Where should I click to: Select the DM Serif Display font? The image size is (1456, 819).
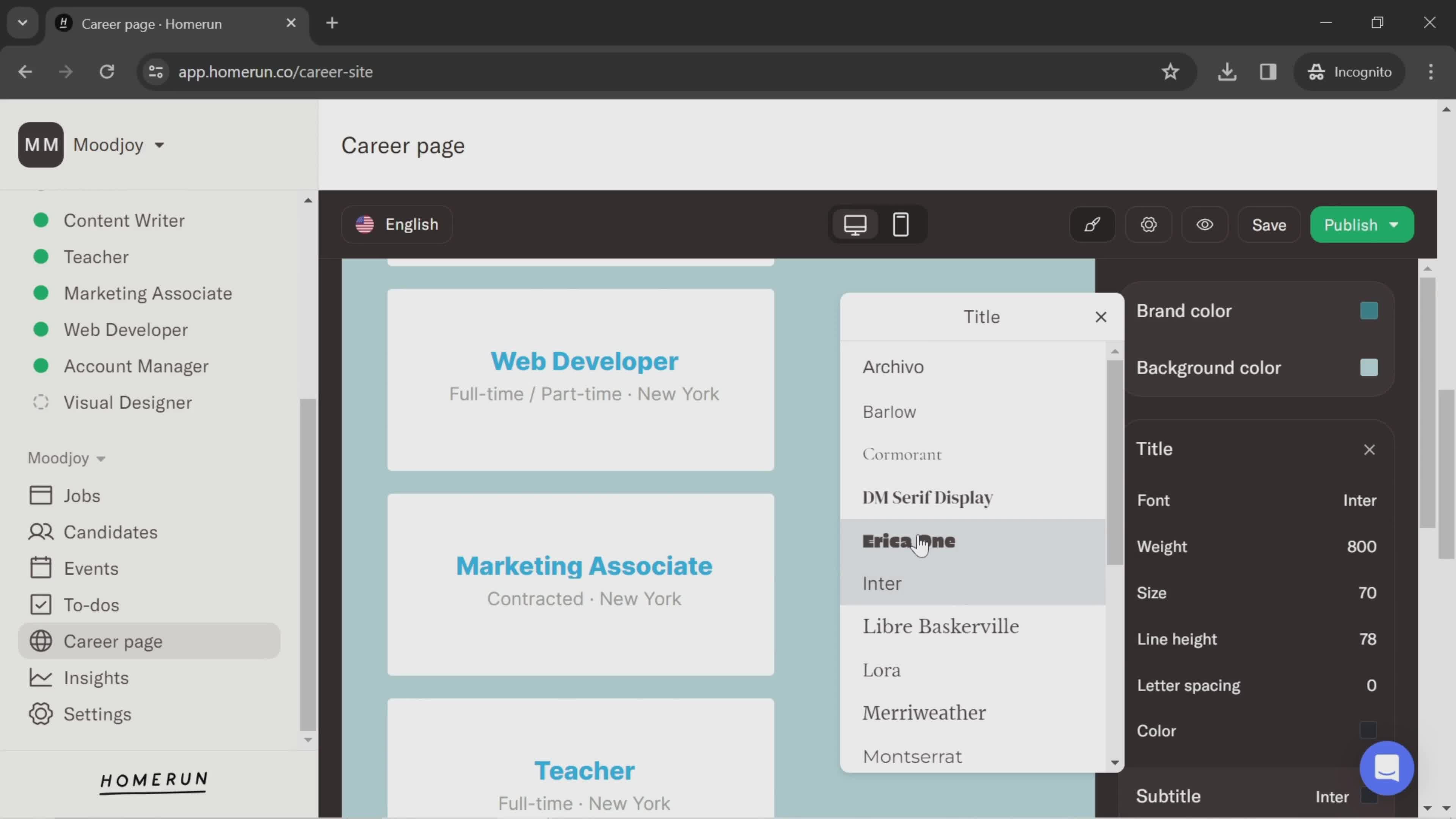(x=972, y=497)
